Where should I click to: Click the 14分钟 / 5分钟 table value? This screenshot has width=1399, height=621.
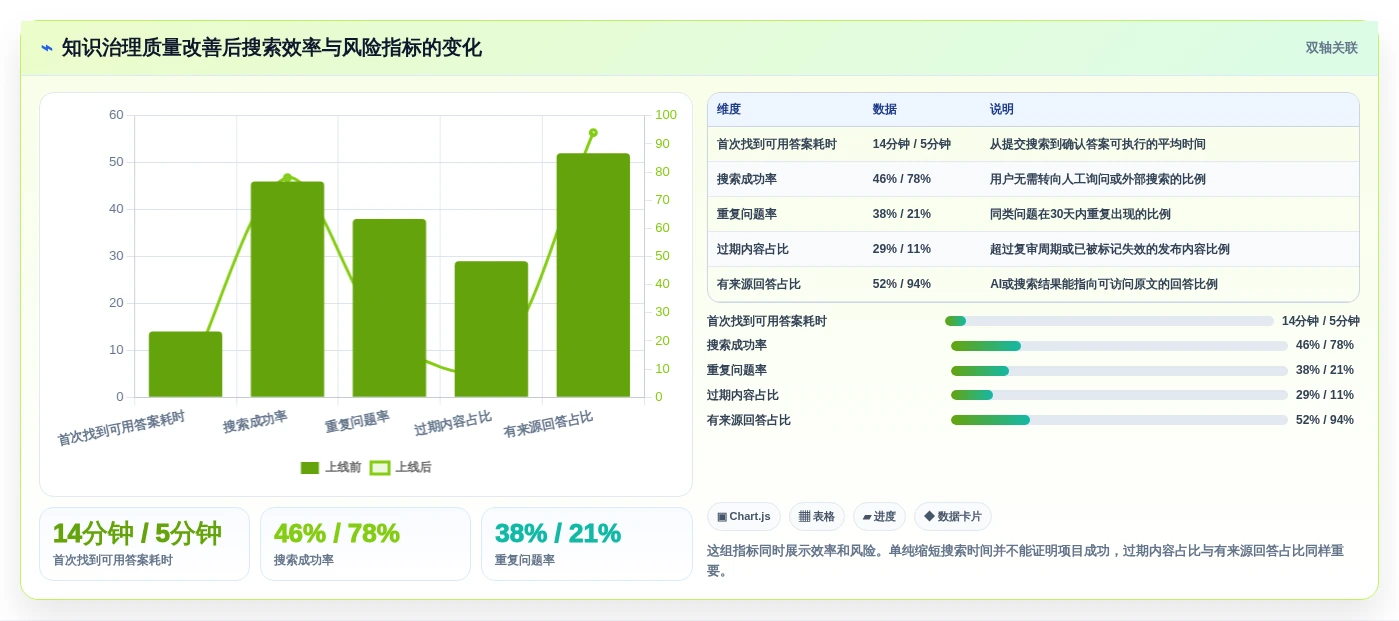[912, 144]
